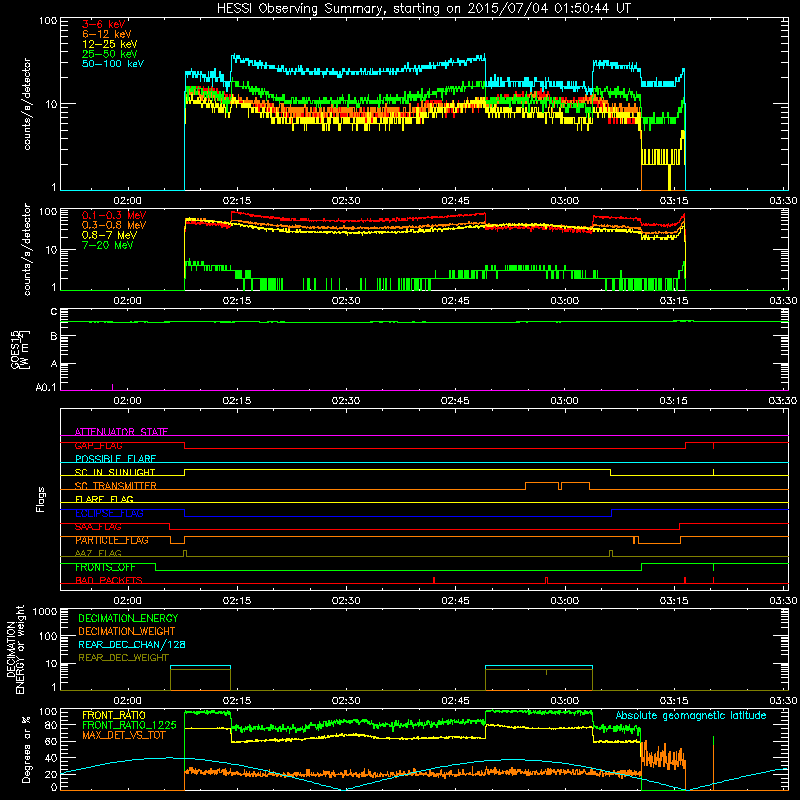Select the FLARE_FLAG label
The width and height of the screenshot is (800, 800).
click(x=104, y=499)
